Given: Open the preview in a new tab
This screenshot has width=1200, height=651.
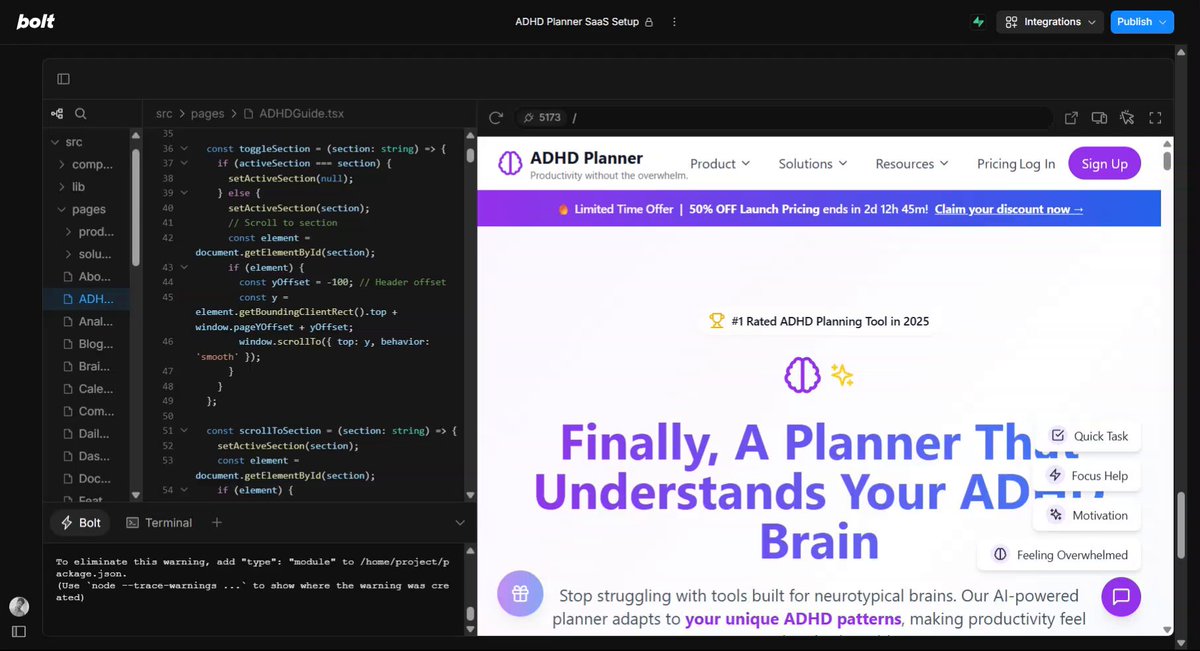Looking at the screenshot, I should click(1071, 118).
